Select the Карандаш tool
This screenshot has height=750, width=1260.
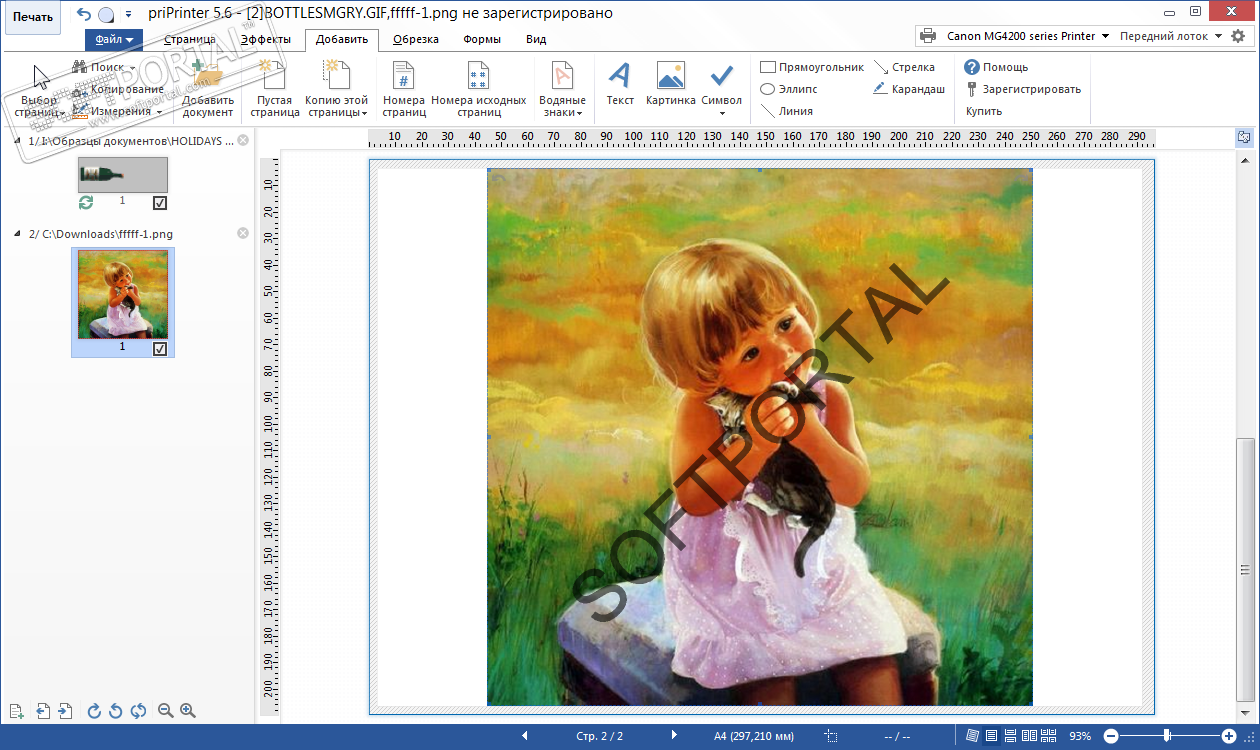pyautogui.click(x=908, y=89)
